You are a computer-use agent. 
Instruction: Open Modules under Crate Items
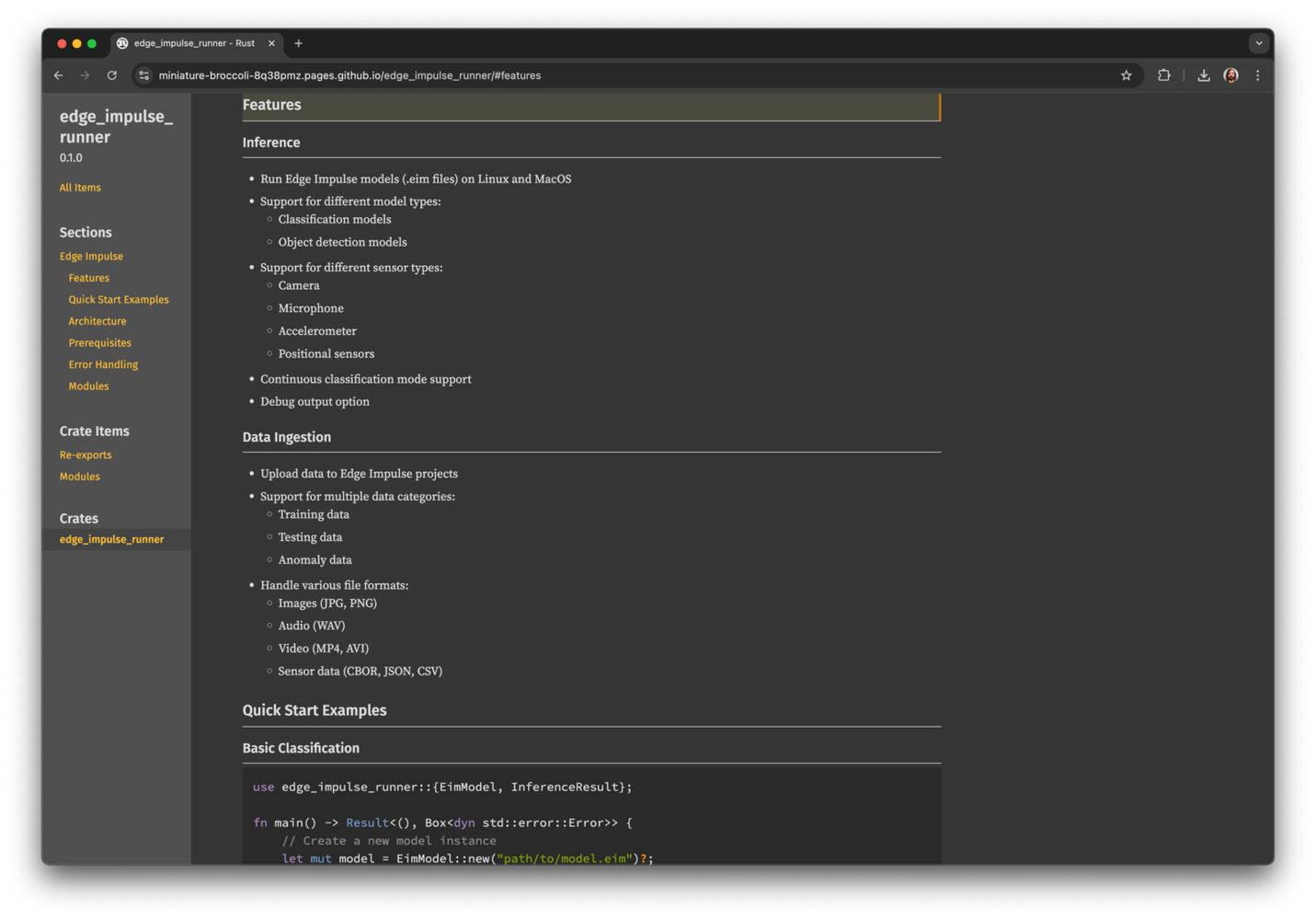80,477
